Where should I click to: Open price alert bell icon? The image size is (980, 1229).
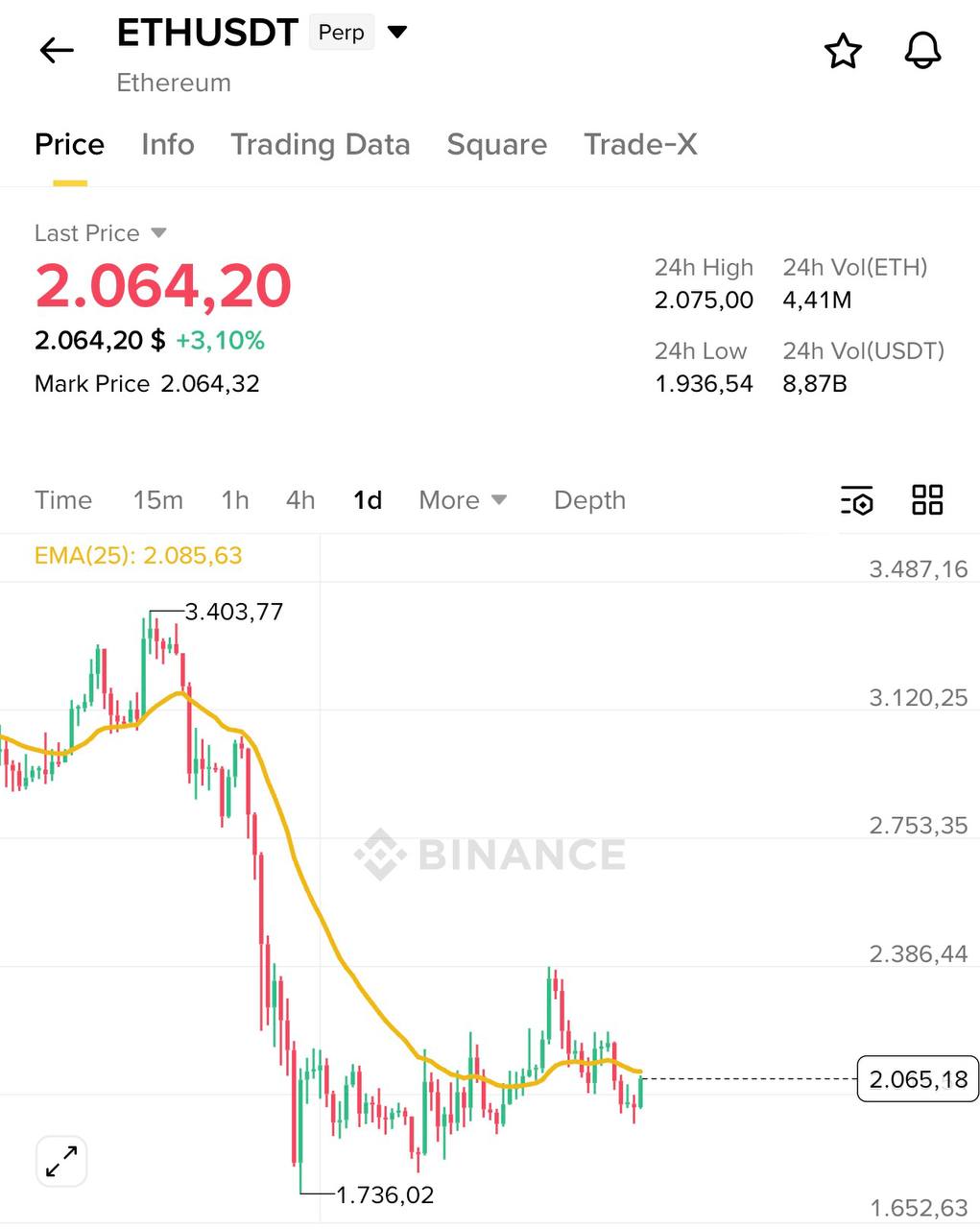coord(922,51)
